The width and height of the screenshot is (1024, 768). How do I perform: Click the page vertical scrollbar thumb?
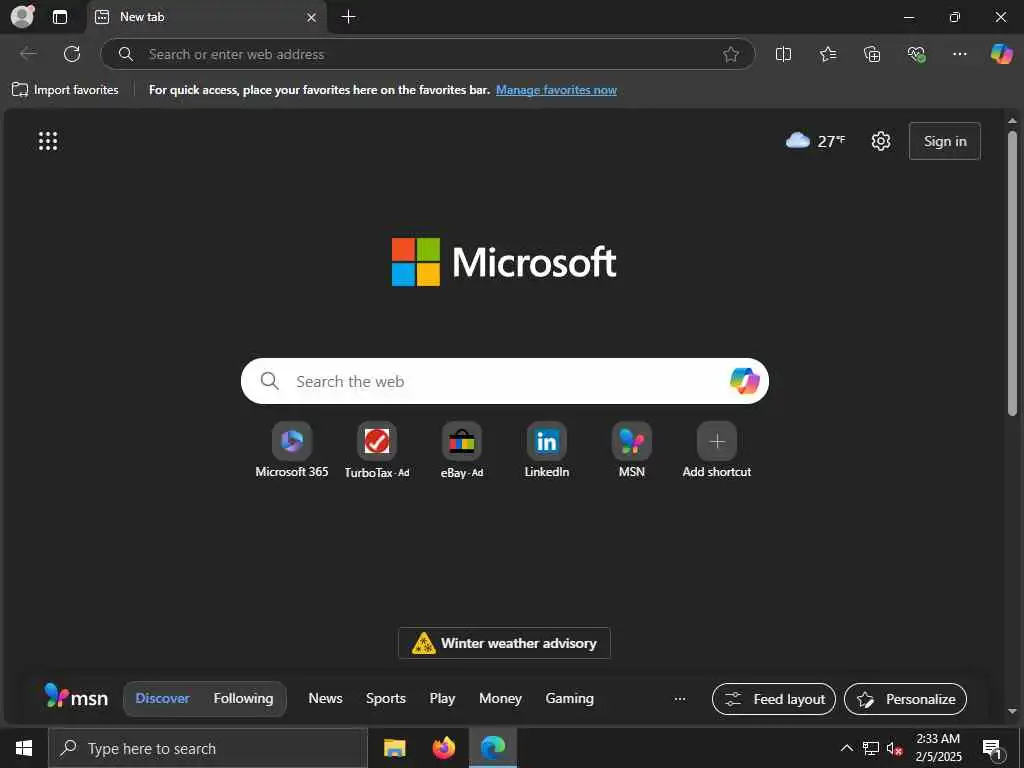point(1012,273)
